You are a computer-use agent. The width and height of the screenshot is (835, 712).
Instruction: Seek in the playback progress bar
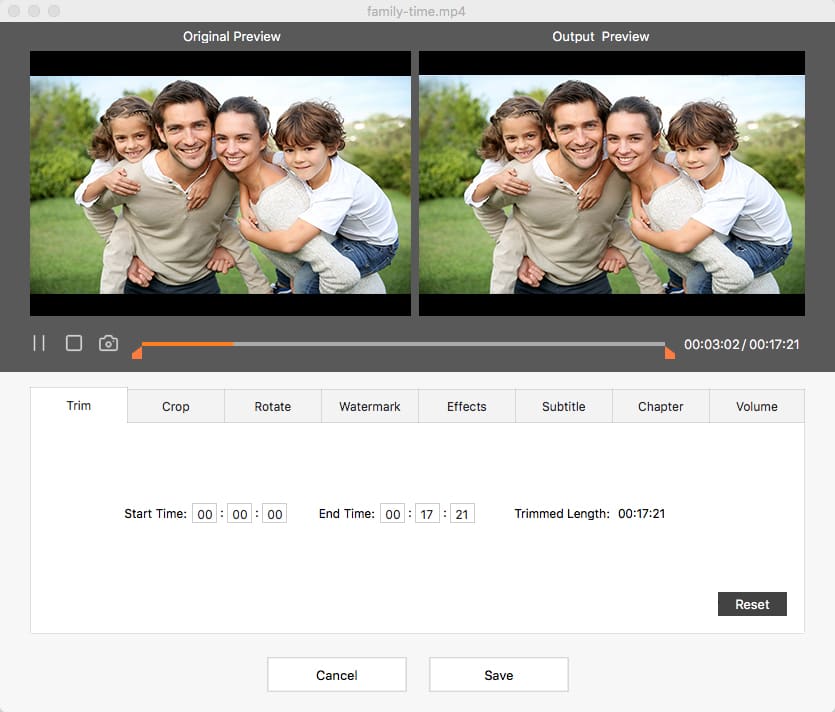[x=400, y=344]
